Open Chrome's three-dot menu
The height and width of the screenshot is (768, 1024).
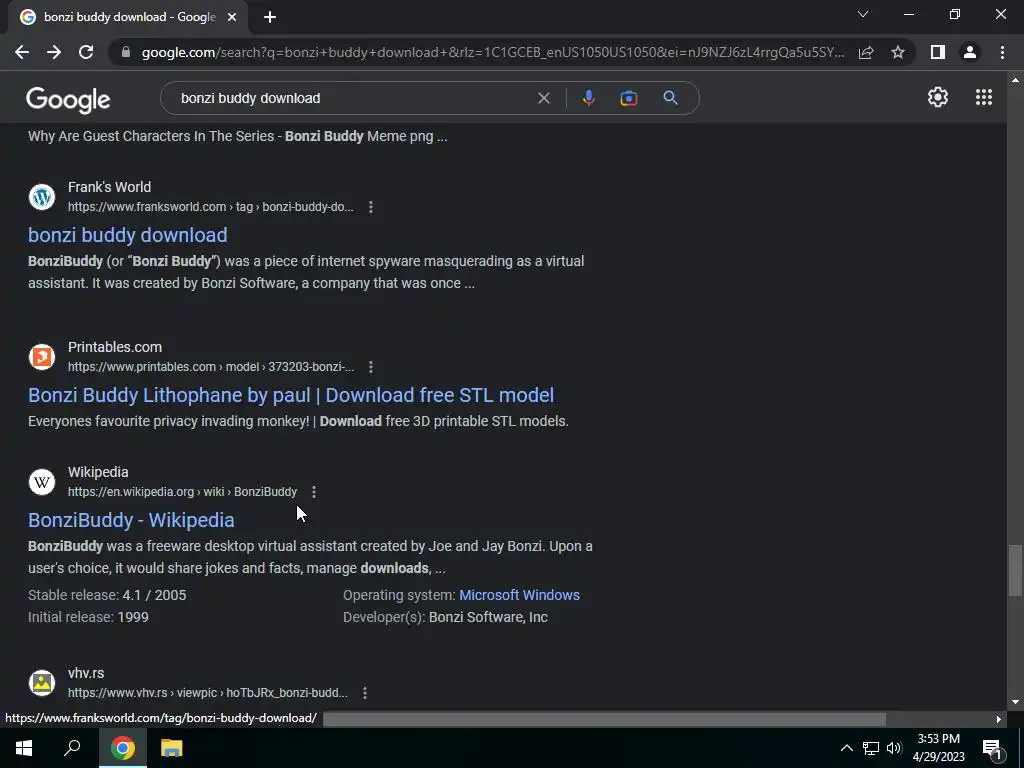[x=1002, y=52]
